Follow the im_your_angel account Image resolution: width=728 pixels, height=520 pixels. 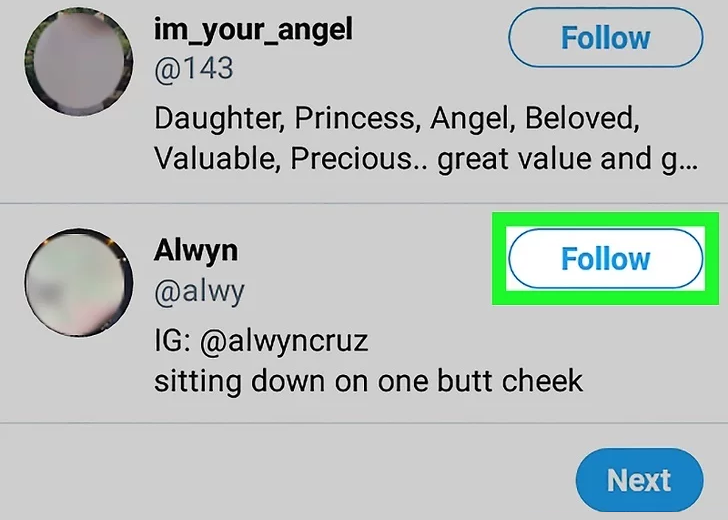pyautogui.click(x=605, y=38)
